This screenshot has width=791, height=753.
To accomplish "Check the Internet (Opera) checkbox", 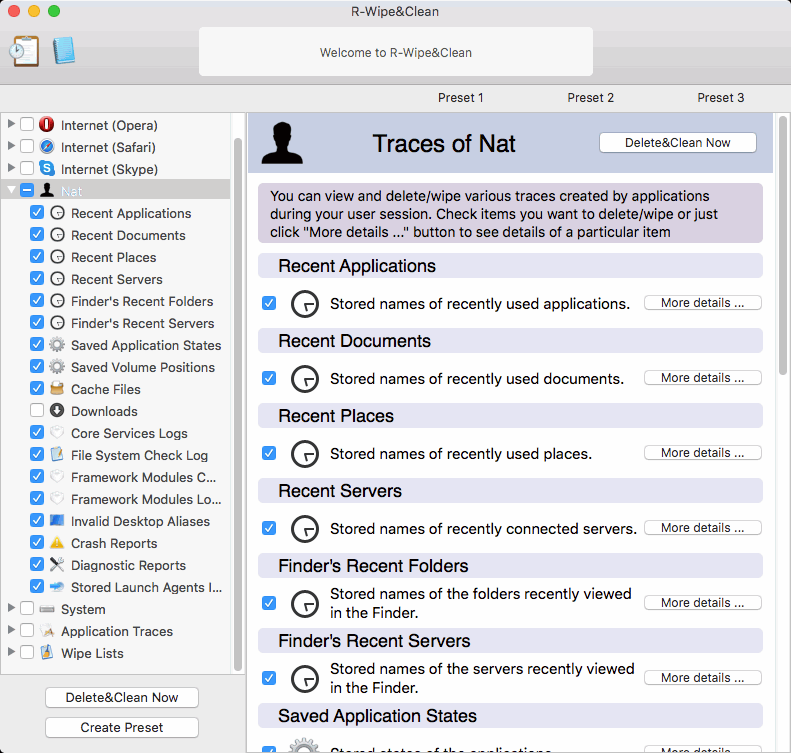I will (x=27, y=124).
